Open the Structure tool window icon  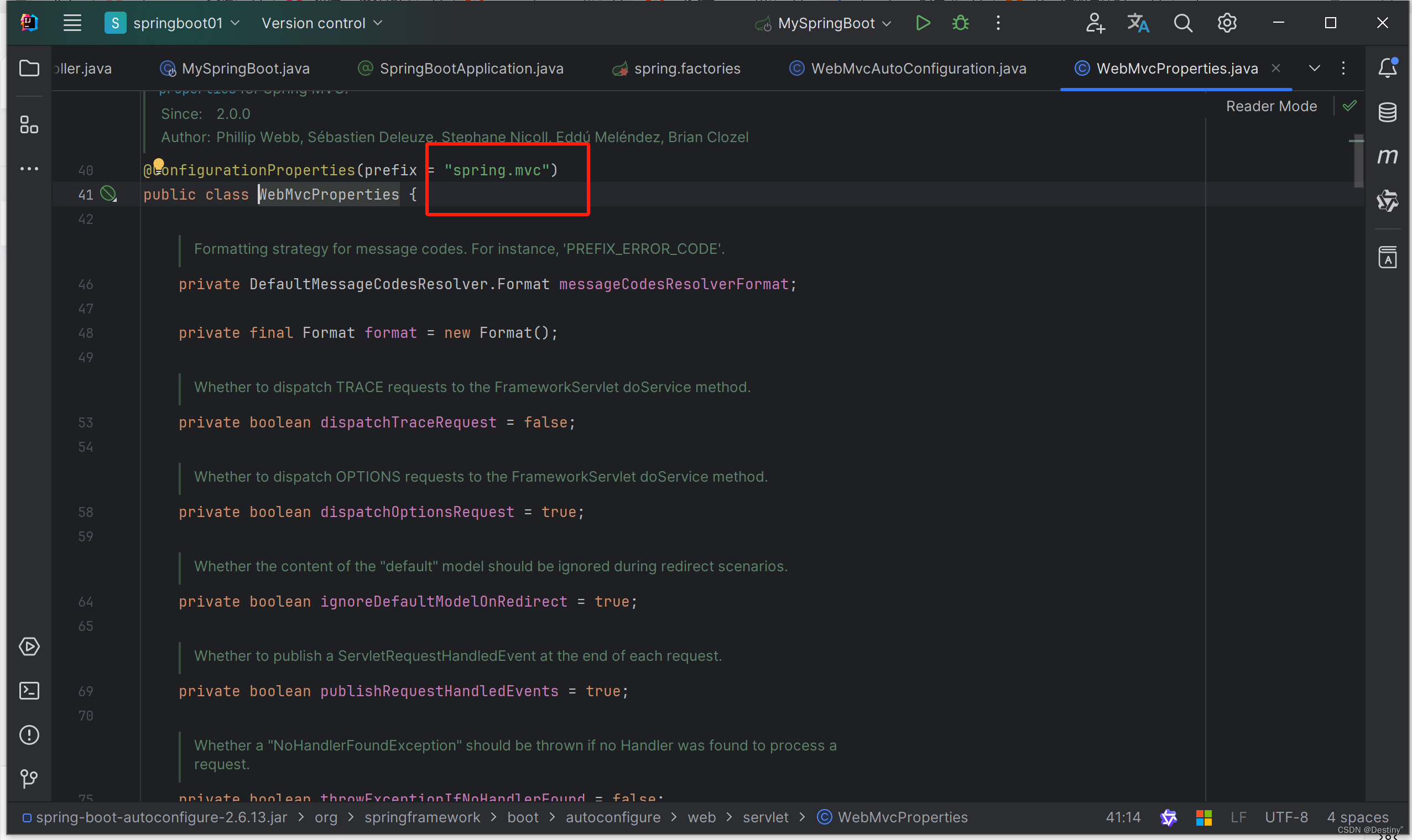(x=29, y=124)
